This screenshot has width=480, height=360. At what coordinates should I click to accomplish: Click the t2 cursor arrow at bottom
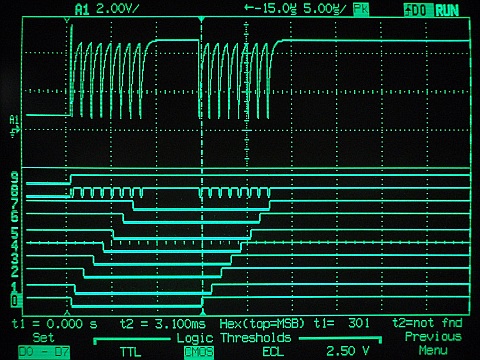(202, 313)
